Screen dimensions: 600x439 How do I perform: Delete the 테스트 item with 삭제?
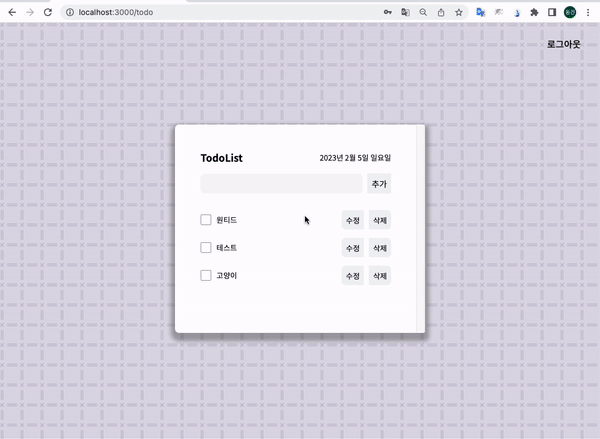coord(380,248)
